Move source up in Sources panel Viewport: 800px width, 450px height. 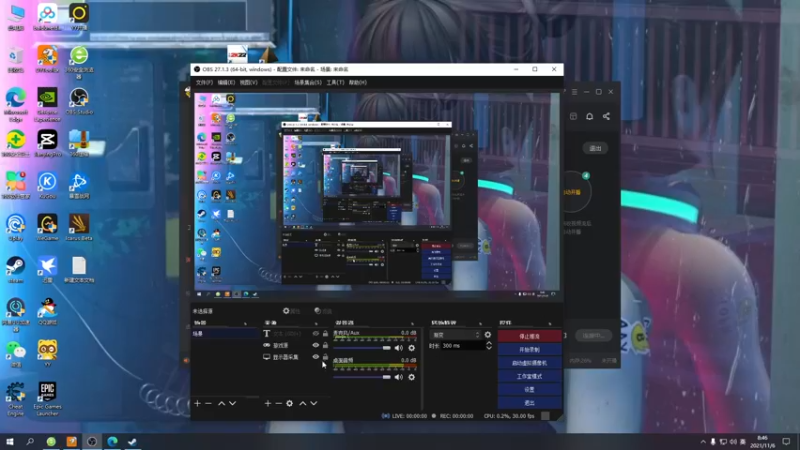pyautogui.click(x=303, y=404)
